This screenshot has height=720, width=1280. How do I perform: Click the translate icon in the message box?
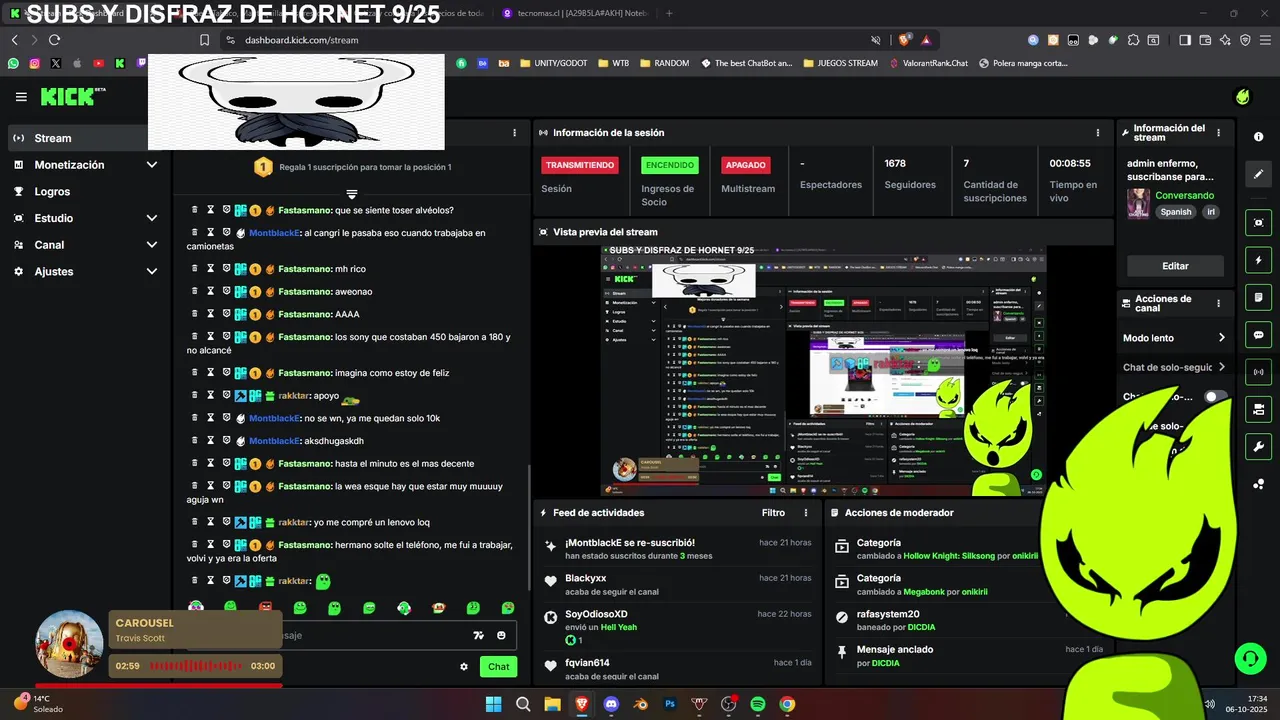point(478,635)
